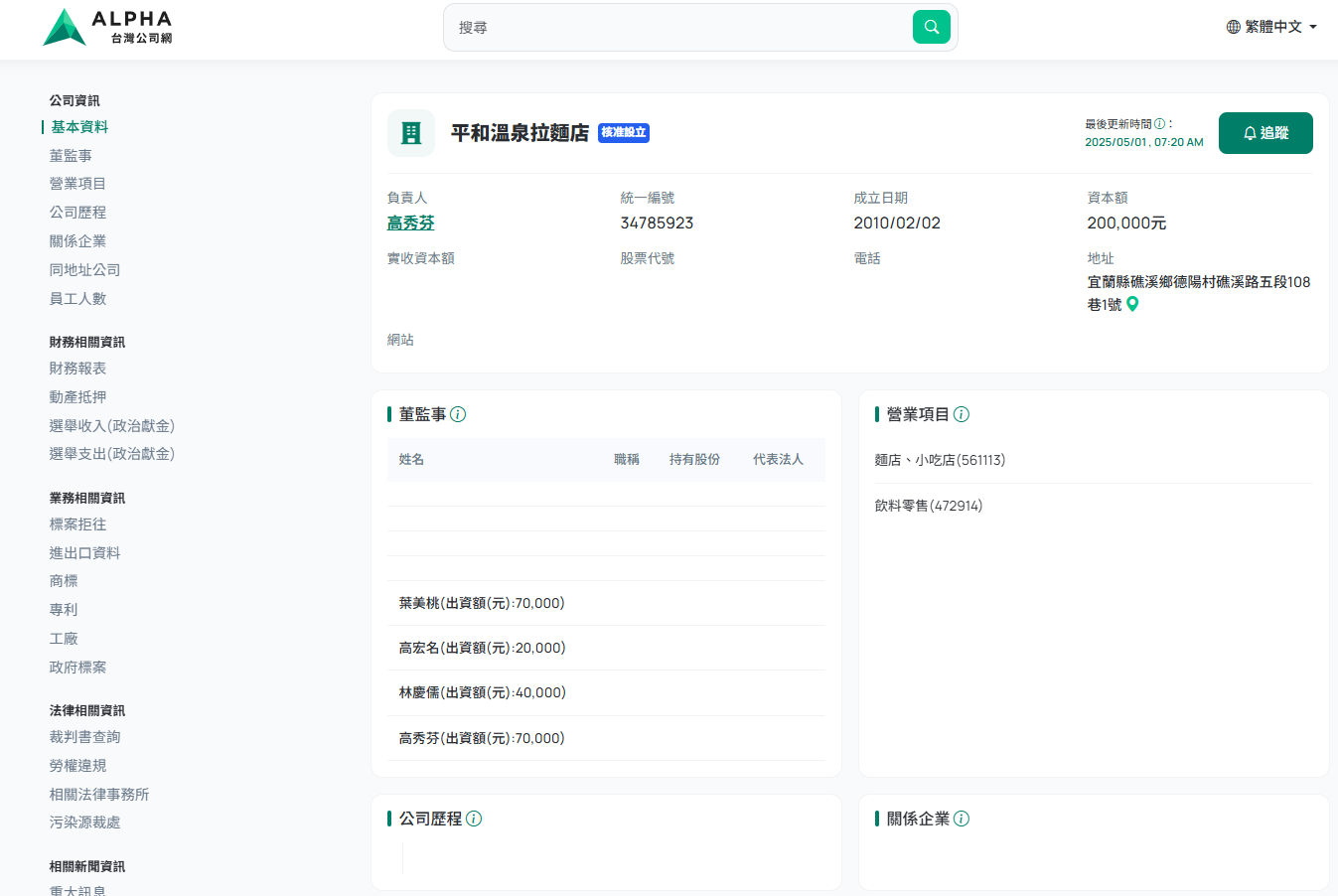Open the ALPHA 台灣公司網 logo homepage

[x=108, y=27]
